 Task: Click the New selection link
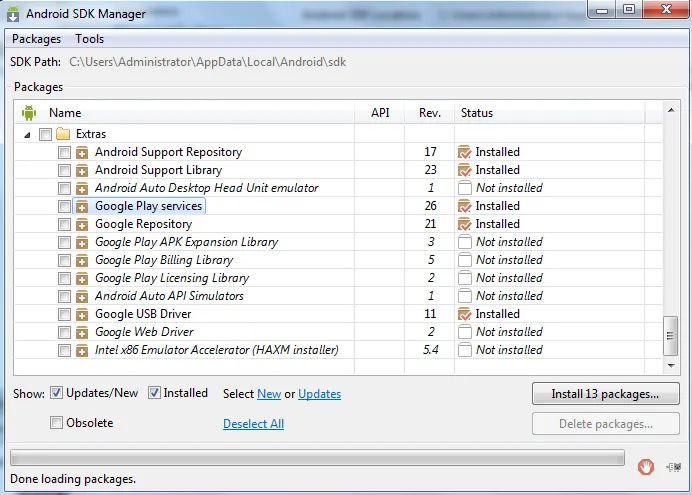click(269, 394)
